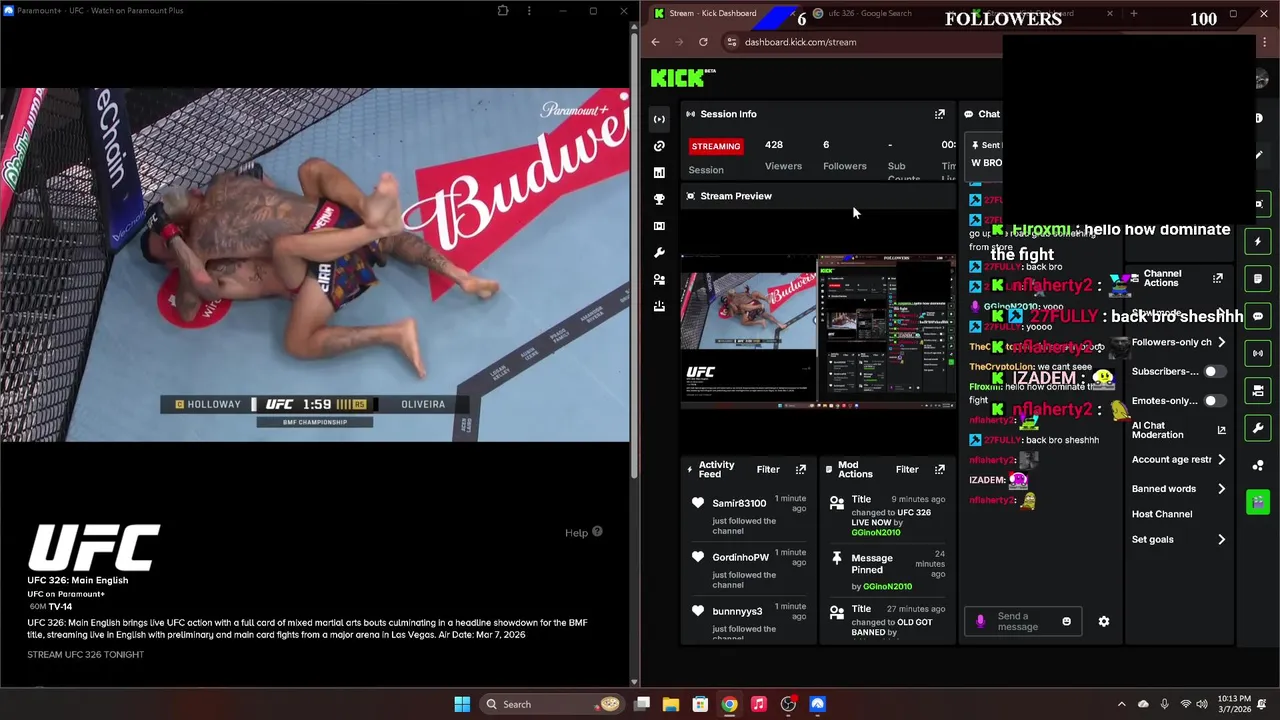Open the moderators/users icon in Kick sidebar
Viewport: 1280px width, 720px height.
(659, 280)
